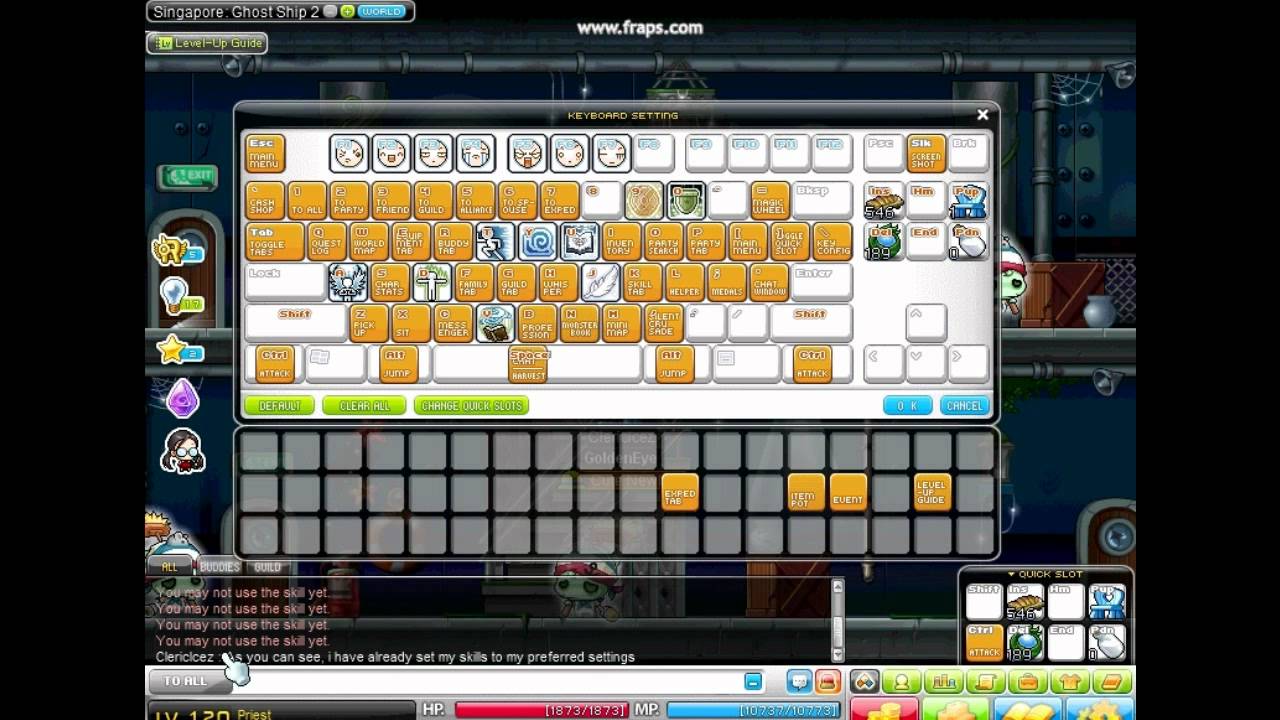The image size is (1280, 720).
Task: Click the green Exit sign icon
Action: (x=187, y=176)
